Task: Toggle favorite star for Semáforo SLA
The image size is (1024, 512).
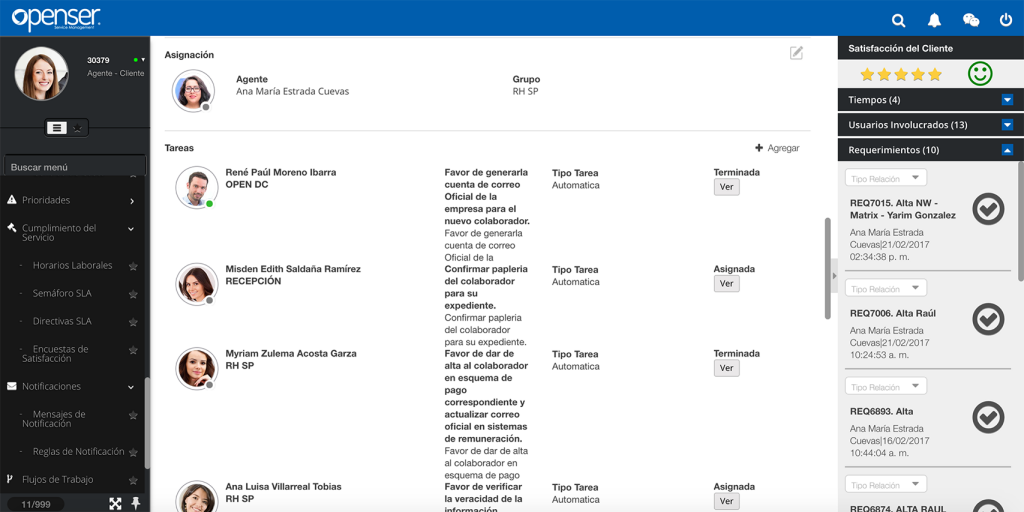Action: click(x=133, y=294)
